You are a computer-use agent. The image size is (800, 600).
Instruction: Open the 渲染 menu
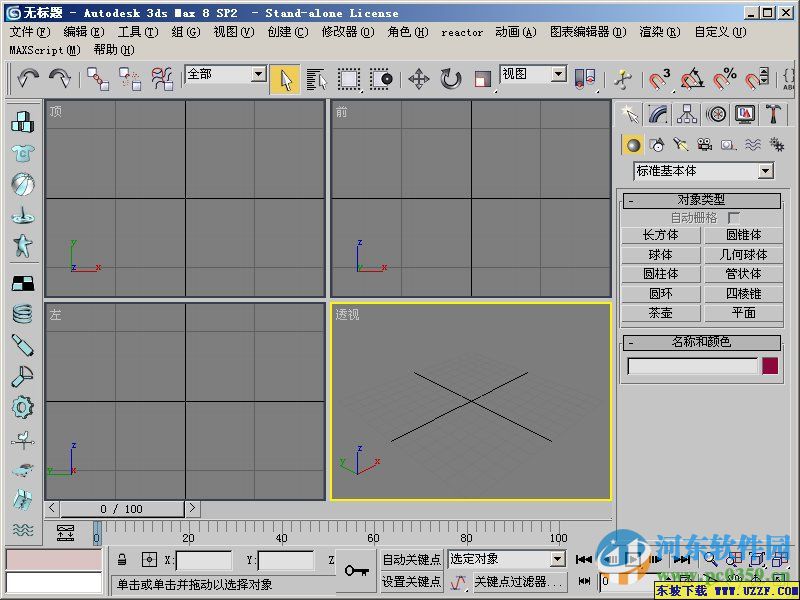(x=657, y=31)
